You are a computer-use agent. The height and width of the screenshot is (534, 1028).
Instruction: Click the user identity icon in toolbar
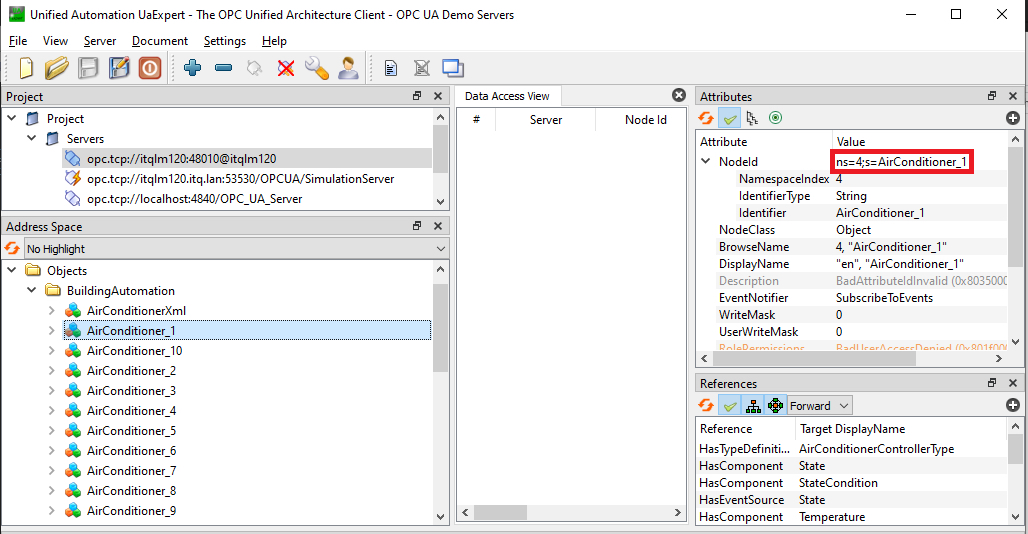coord(348,68)
